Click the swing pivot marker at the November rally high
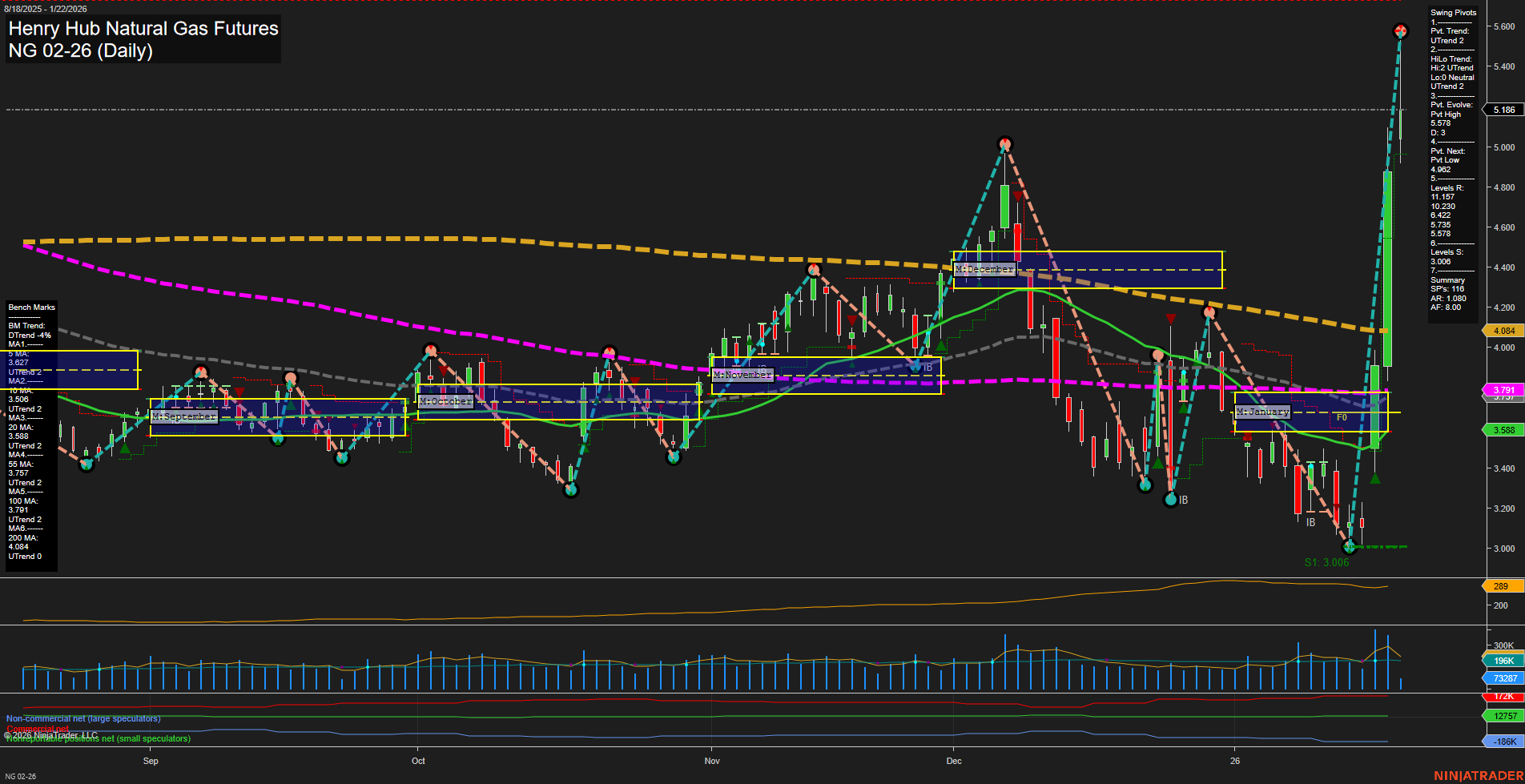The height and width of the screenshot is (784, 1525). (814, 268)
